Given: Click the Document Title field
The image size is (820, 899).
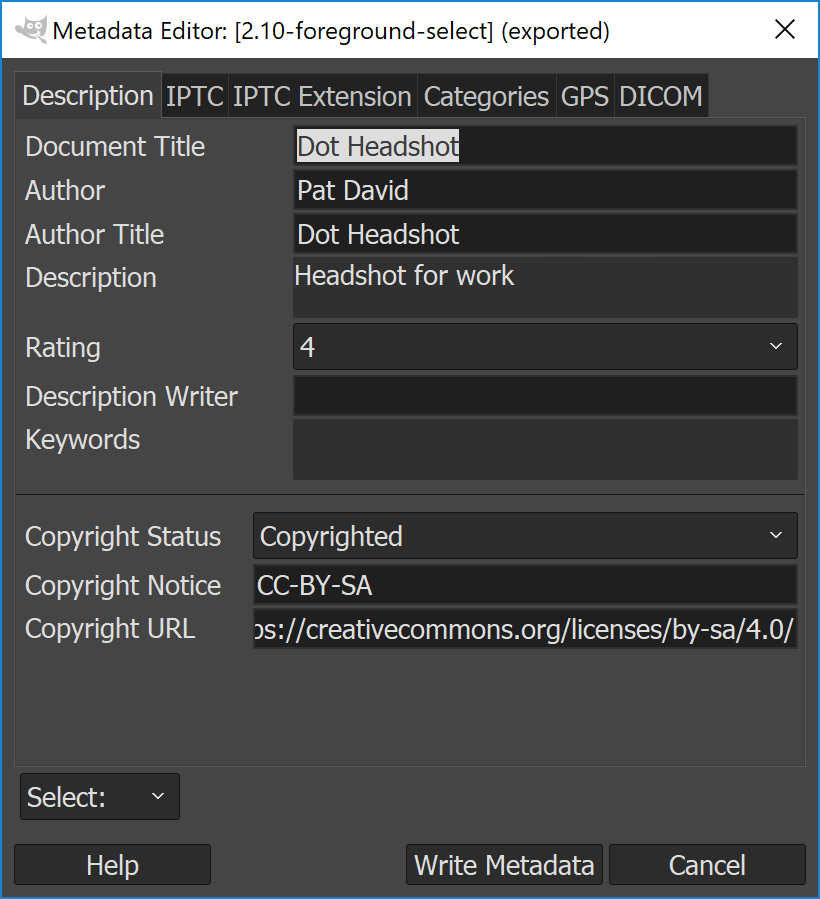Looking at the screenshot, I should pos(545,146).
